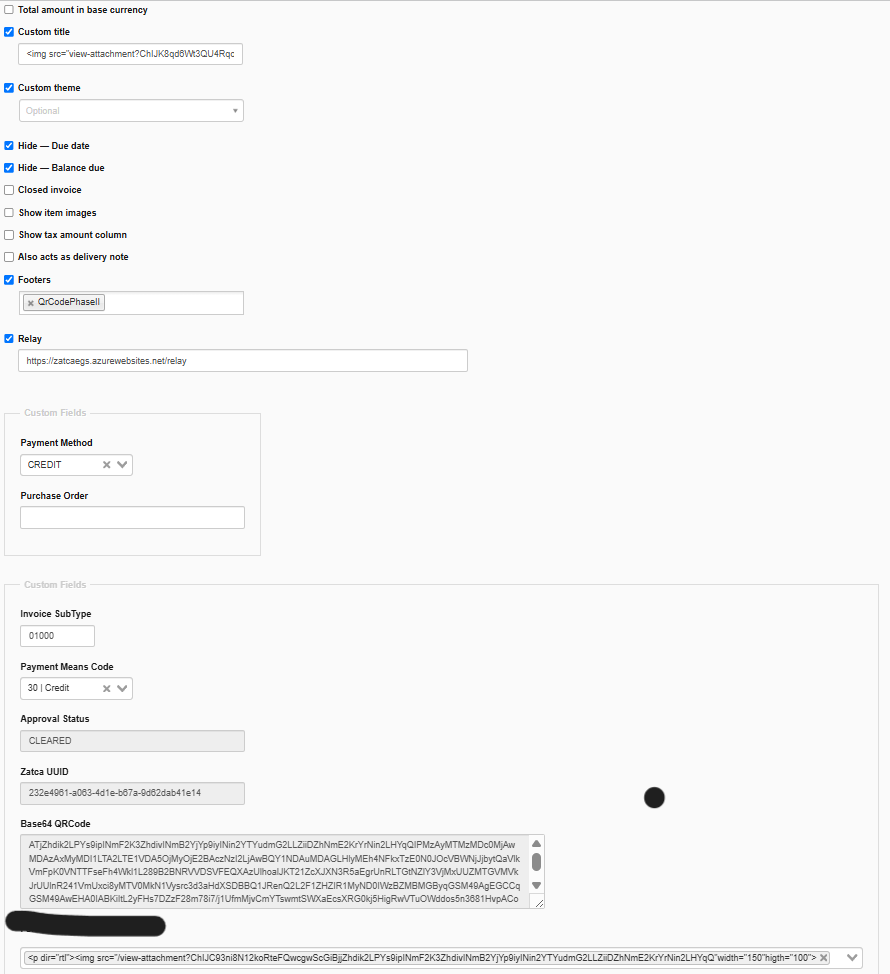Check Also acts as delivery note
Screen dimensions: 890x974
tap(9, 257)
